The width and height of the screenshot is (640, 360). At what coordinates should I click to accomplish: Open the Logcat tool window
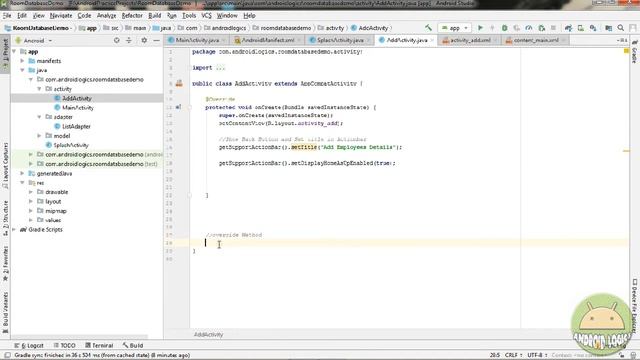(x=29, y=345)
